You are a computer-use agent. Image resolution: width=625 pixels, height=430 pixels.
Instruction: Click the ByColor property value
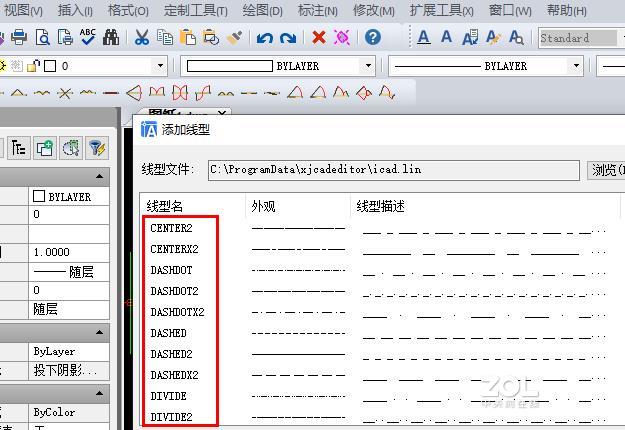coord(69,412)
